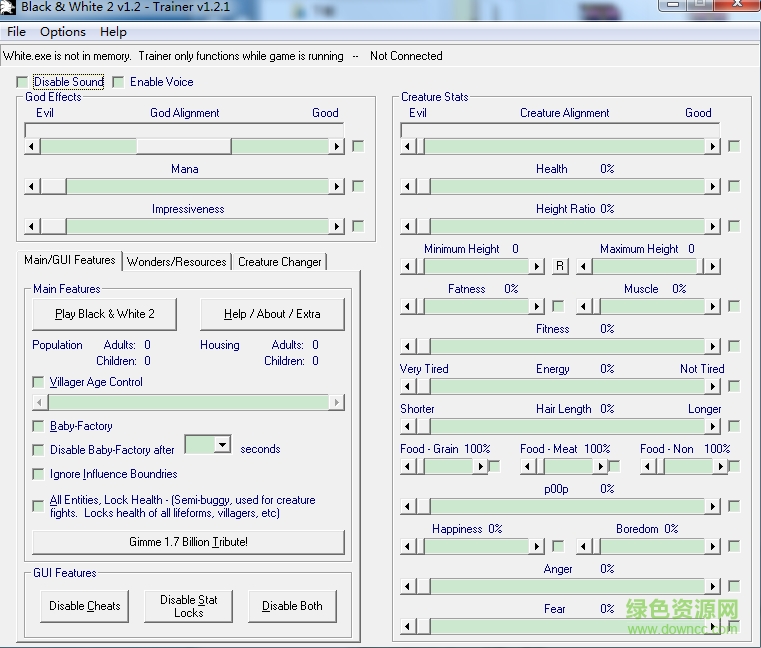Click the Fitness slider left arrow
761x648 pixels.
(408, 346)
